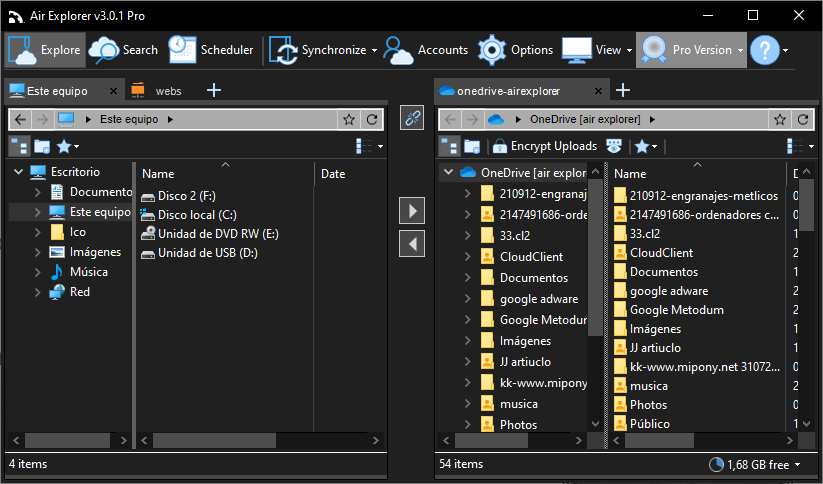
Task: Close the onedrive-airexplorer tab
Action: pos(598,91)
